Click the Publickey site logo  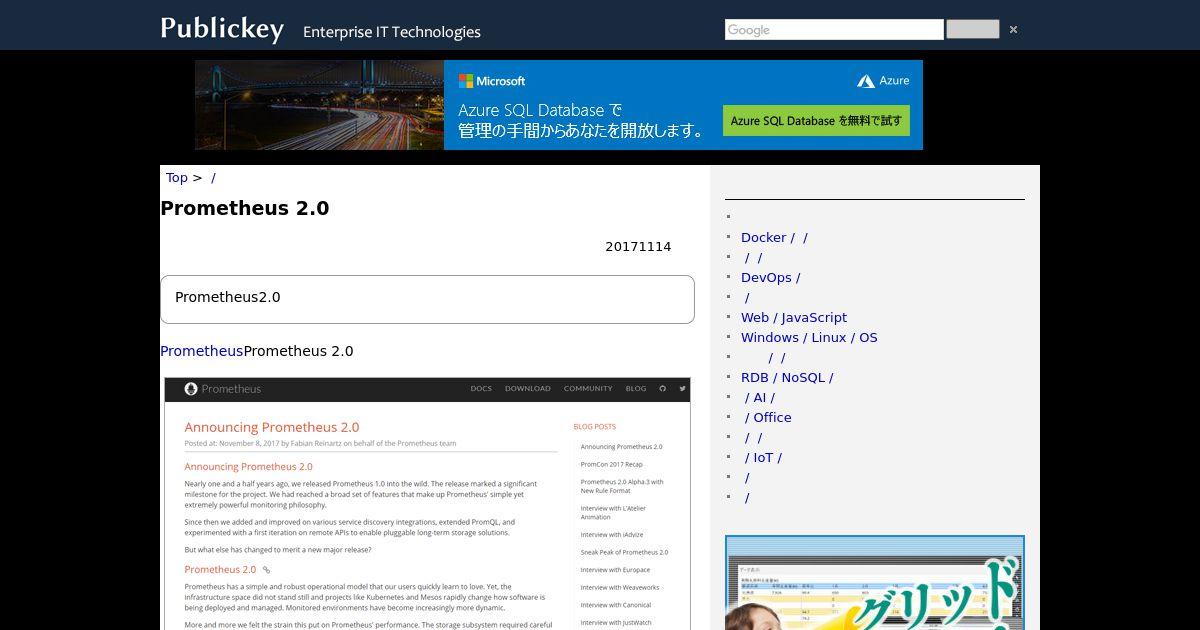pos(222,28)
